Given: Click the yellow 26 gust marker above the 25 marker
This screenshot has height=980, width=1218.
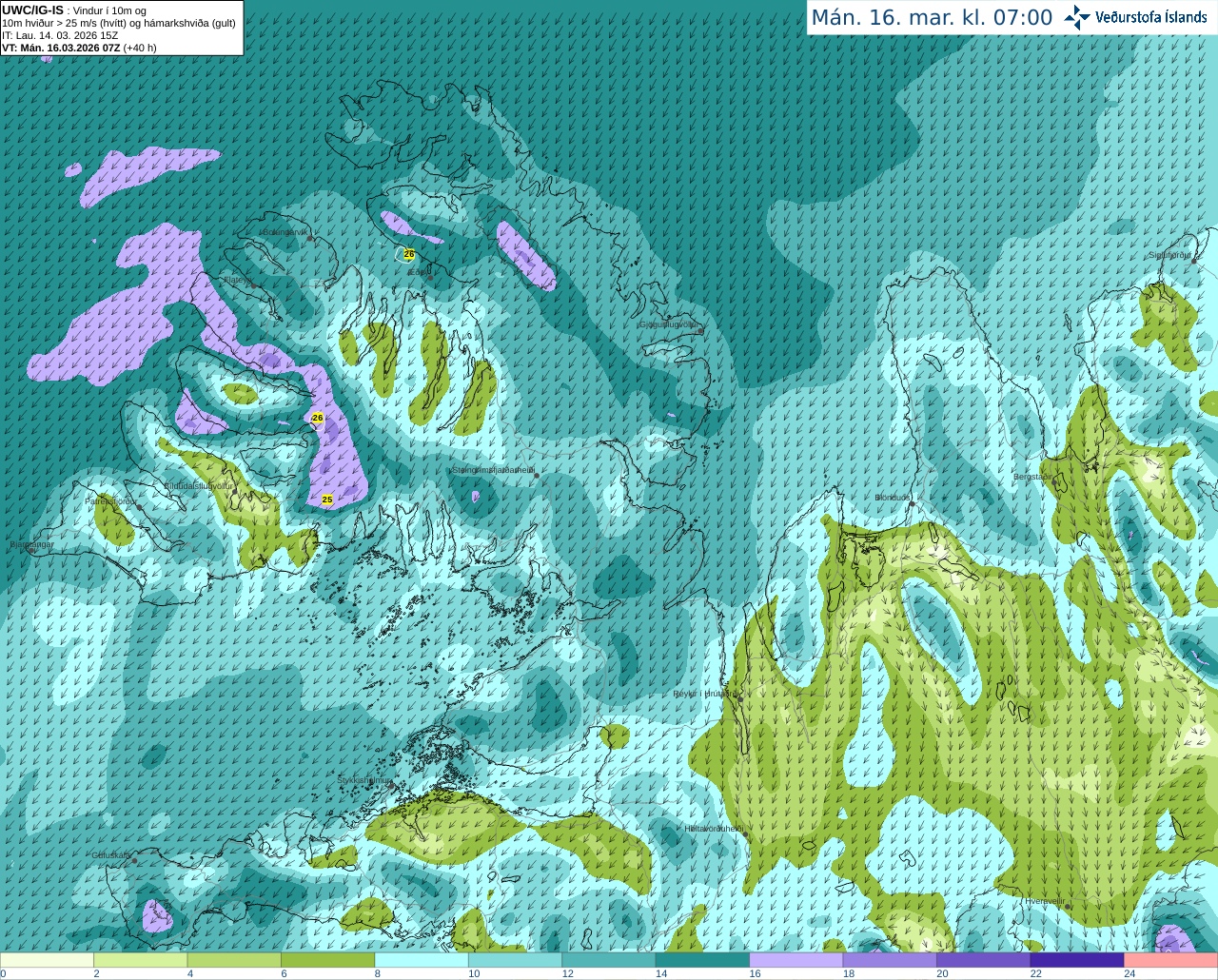Looking at the screenshot, I should (318, 418).
